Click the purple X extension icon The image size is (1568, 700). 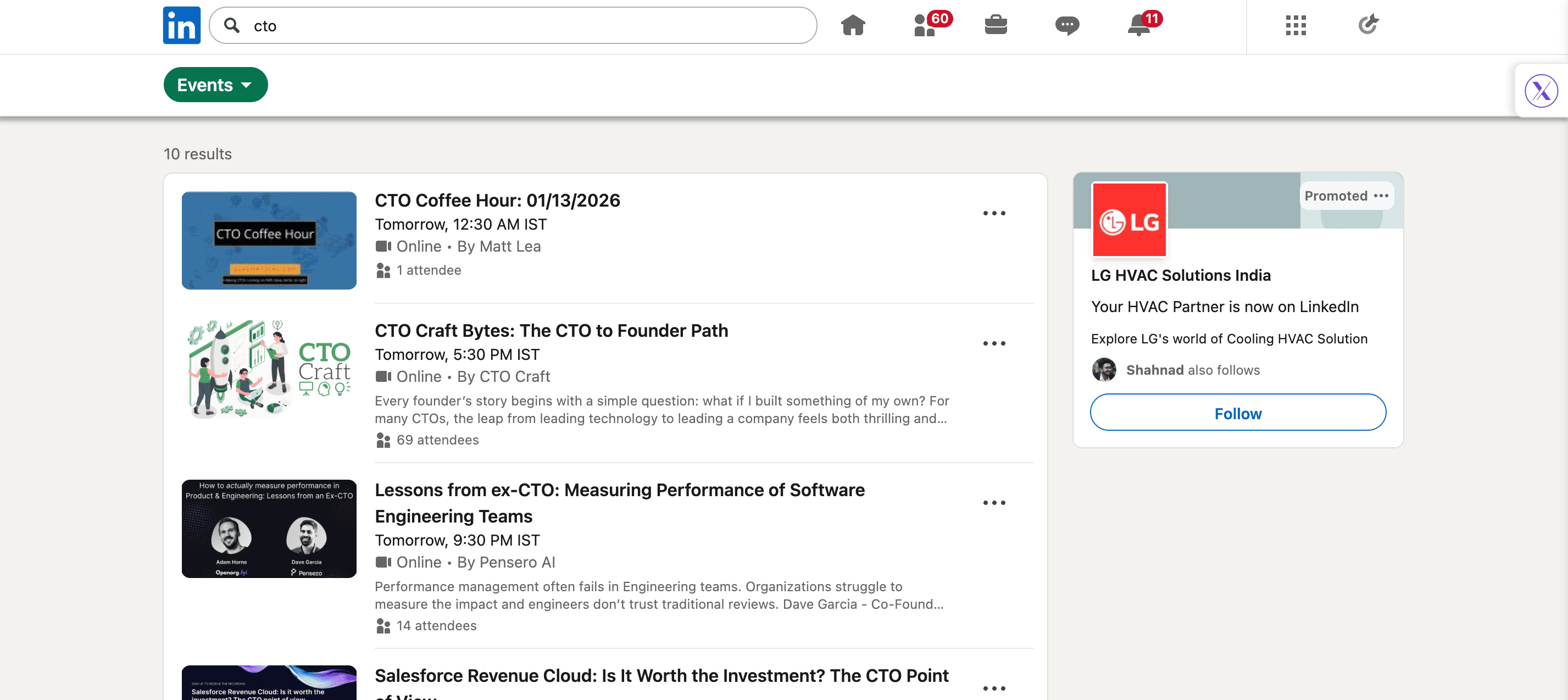pyautogui.click(x=1541, y=91)
